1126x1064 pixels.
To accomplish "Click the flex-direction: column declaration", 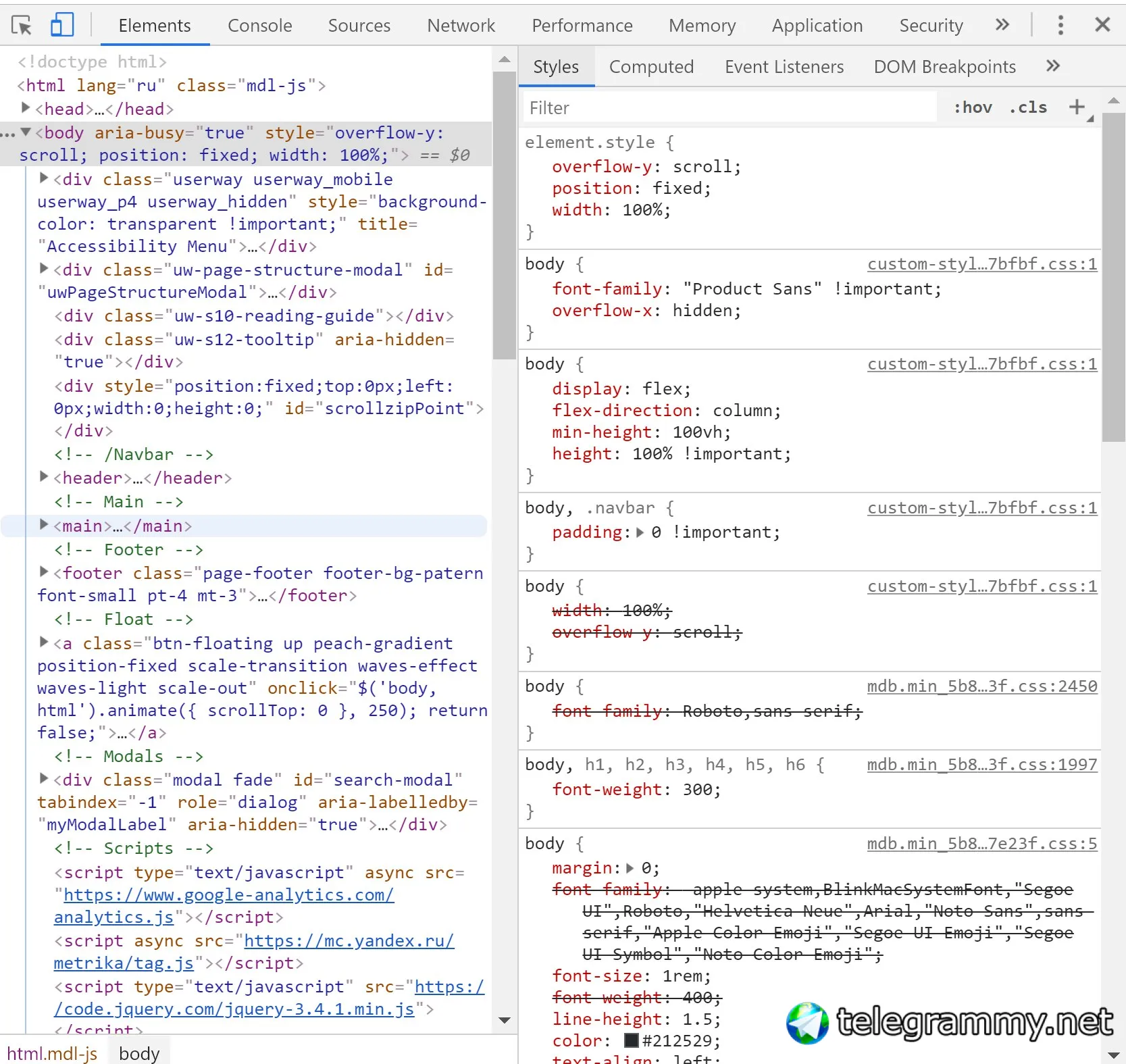I will 666,411.
